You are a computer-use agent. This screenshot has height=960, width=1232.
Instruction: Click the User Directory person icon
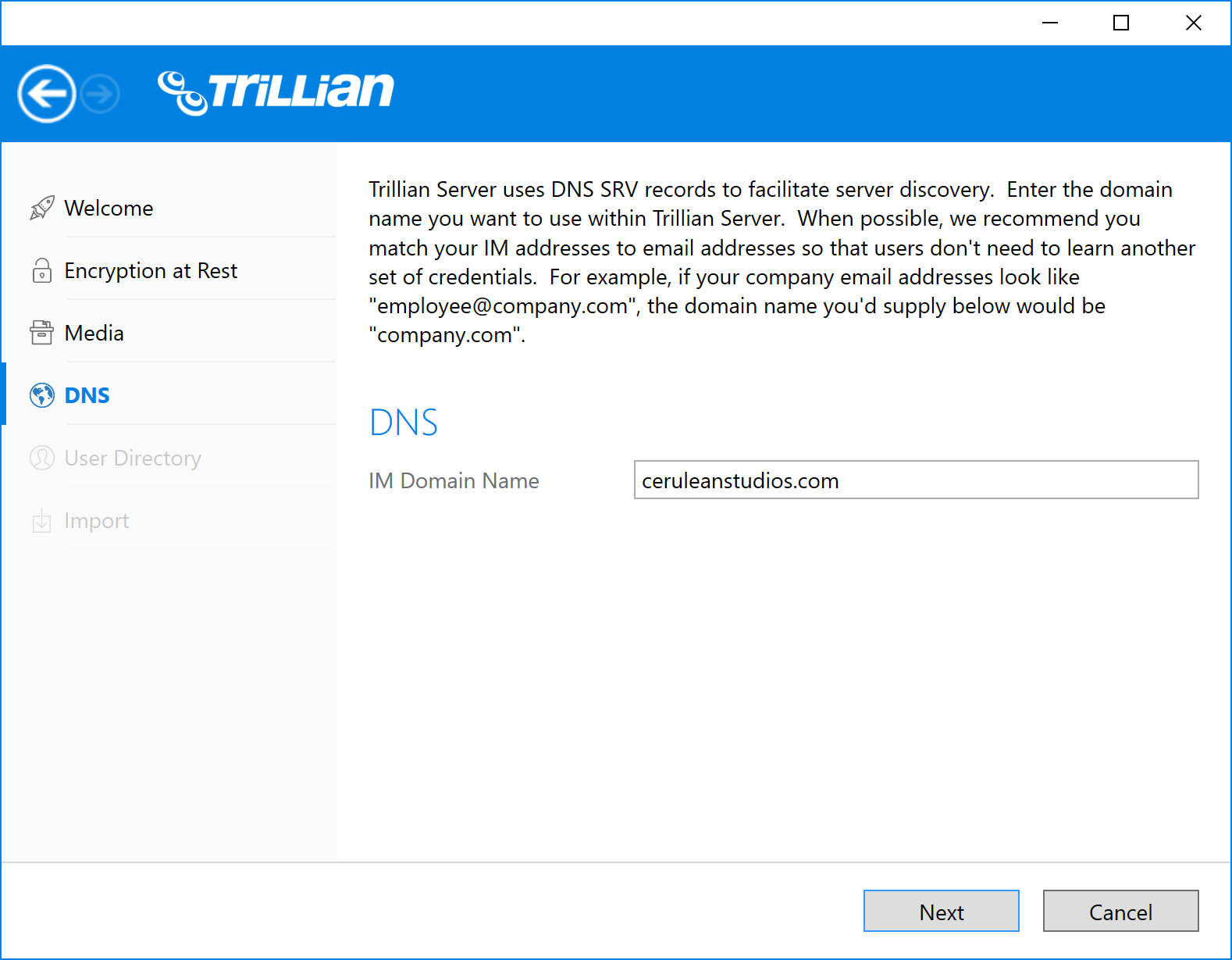click(x=42, y=458)
